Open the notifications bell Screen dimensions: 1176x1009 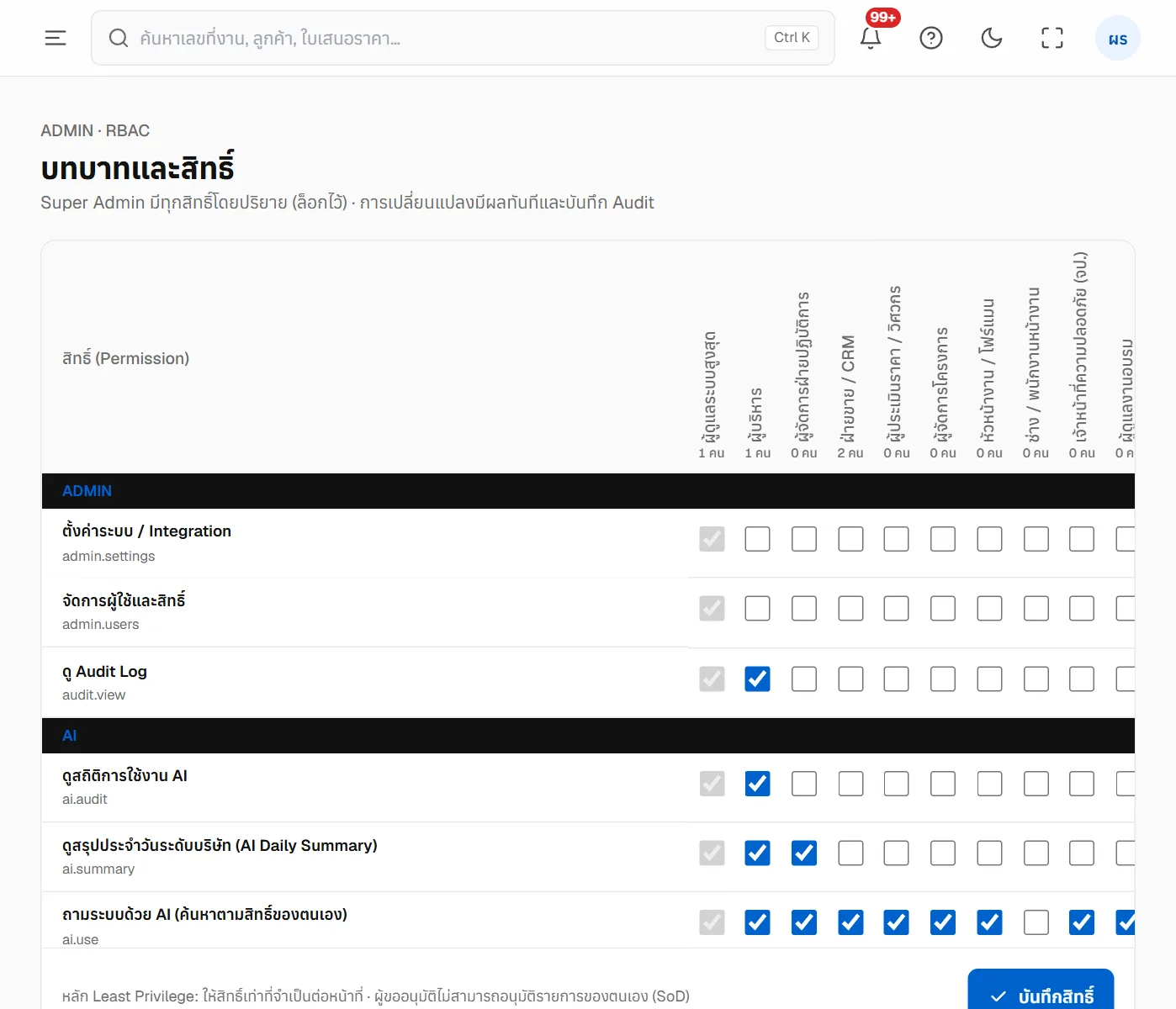point(871,38)
